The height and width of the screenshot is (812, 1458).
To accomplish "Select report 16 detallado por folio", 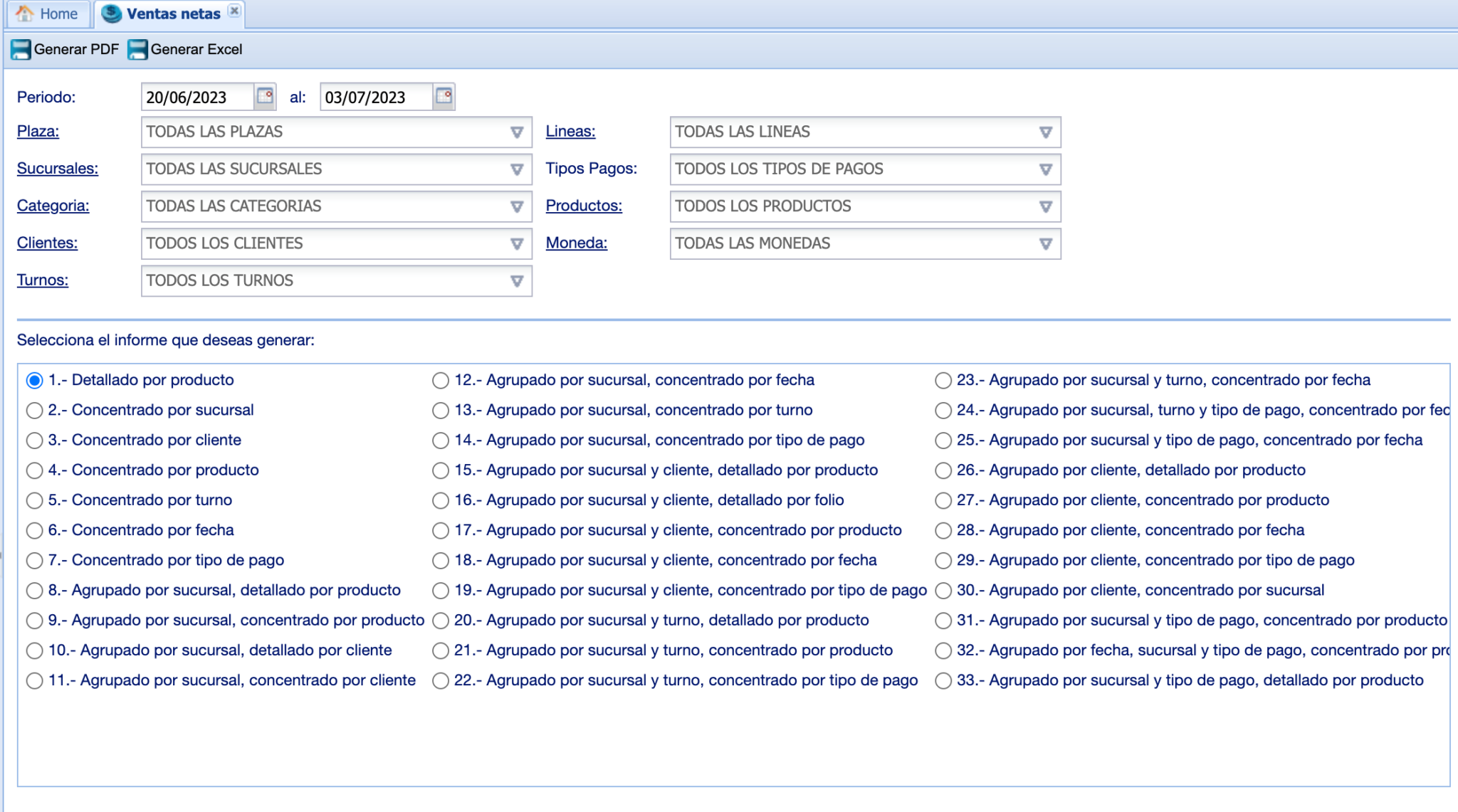I will coord(441,501).
